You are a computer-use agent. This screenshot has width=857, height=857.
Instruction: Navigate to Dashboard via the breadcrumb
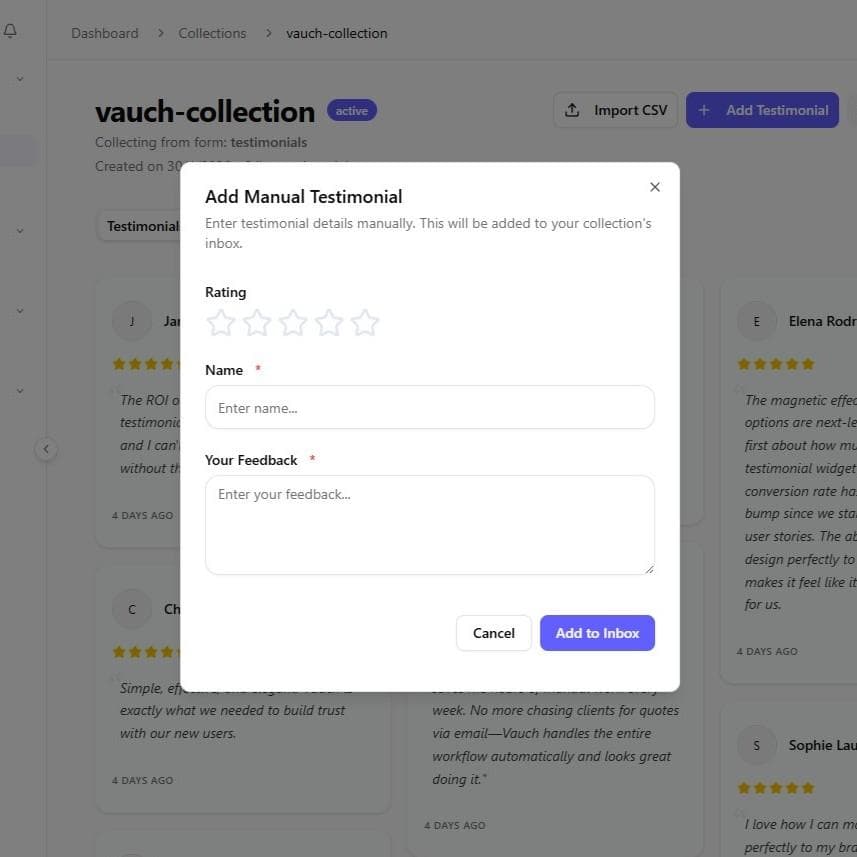pyautogui.click(x=104, y=32)
